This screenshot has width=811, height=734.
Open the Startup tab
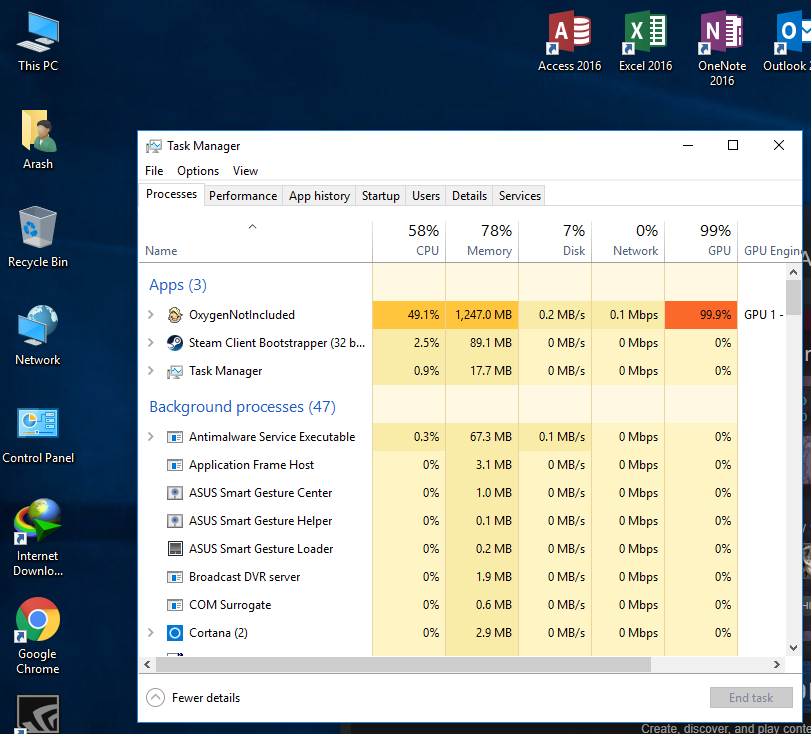(x=380, y=196)
